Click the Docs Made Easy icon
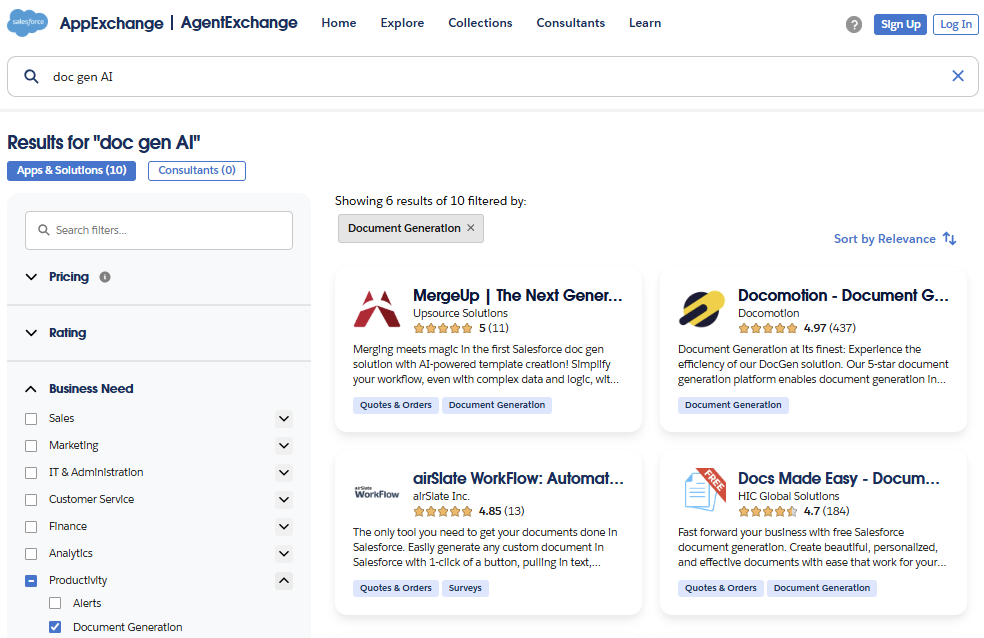The width and height of the screenshot is (984, 638). [x=702, y=492]
